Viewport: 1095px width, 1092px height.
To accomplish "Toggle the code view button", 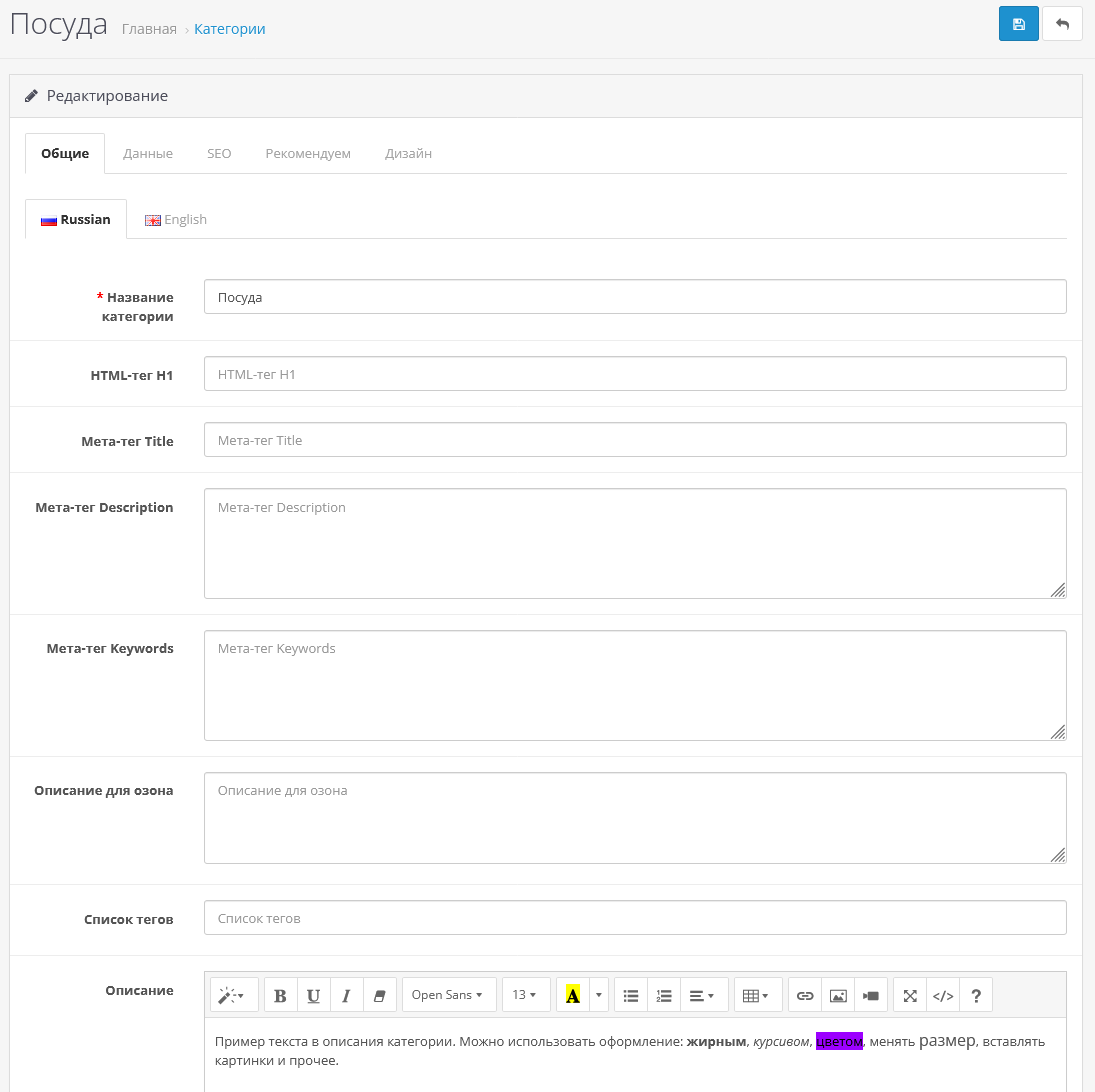I will (x=942, y=995).
